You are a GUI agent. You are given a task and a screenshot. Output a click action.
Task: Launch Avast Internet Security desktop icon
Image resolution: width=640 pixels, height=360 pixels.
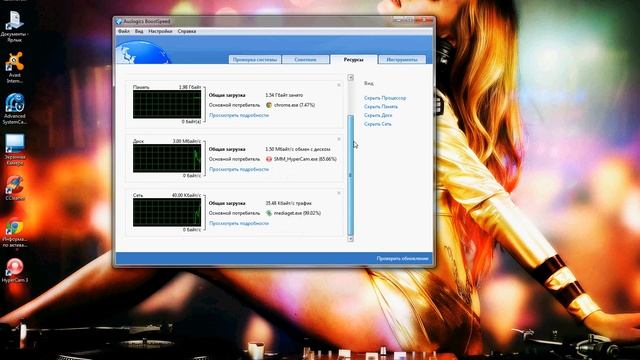coord(14,67)
